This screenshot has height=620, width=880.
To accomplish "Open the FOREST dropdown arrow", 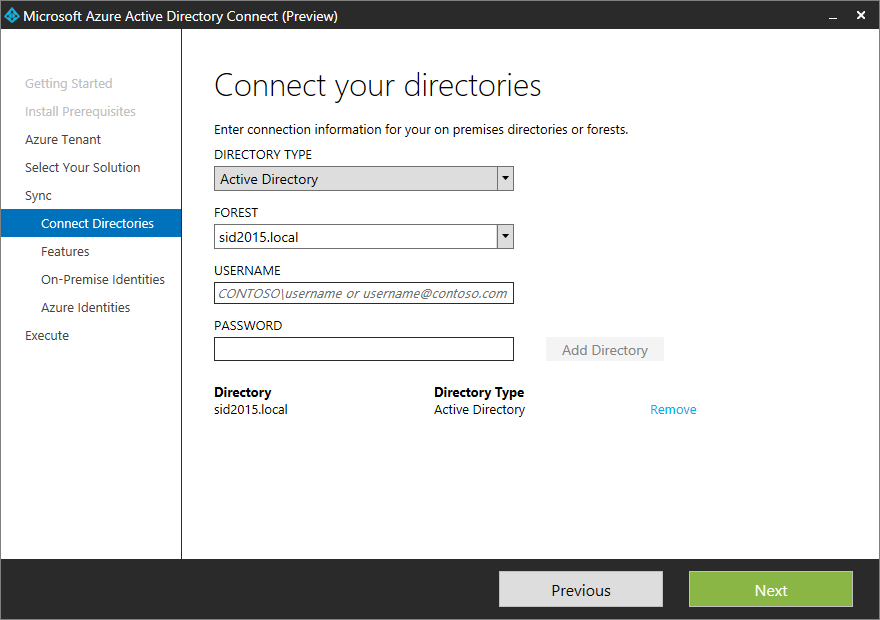I will (505, 236).
